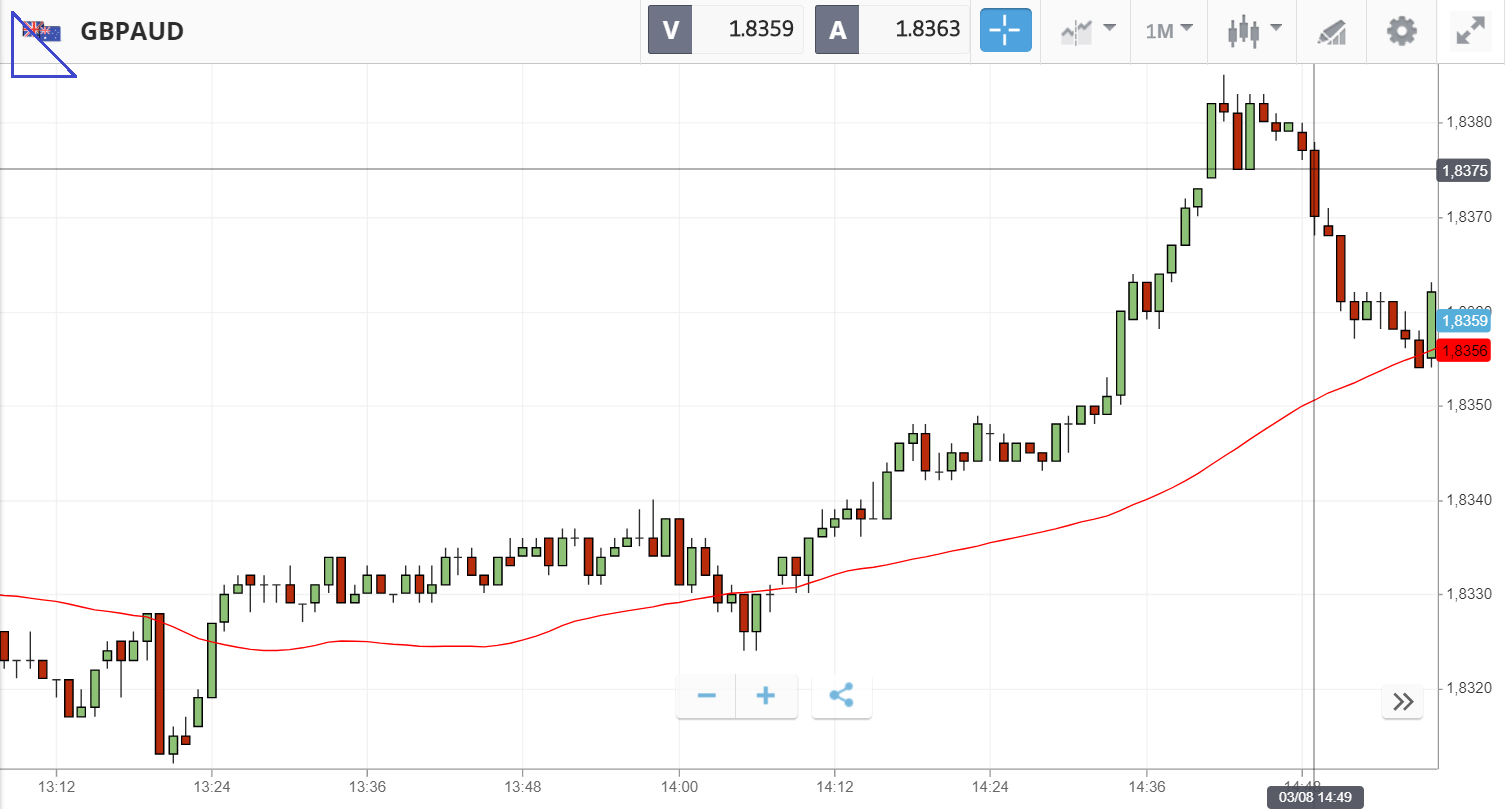Click the red 1,8356 moving average label

[1463, 350]
